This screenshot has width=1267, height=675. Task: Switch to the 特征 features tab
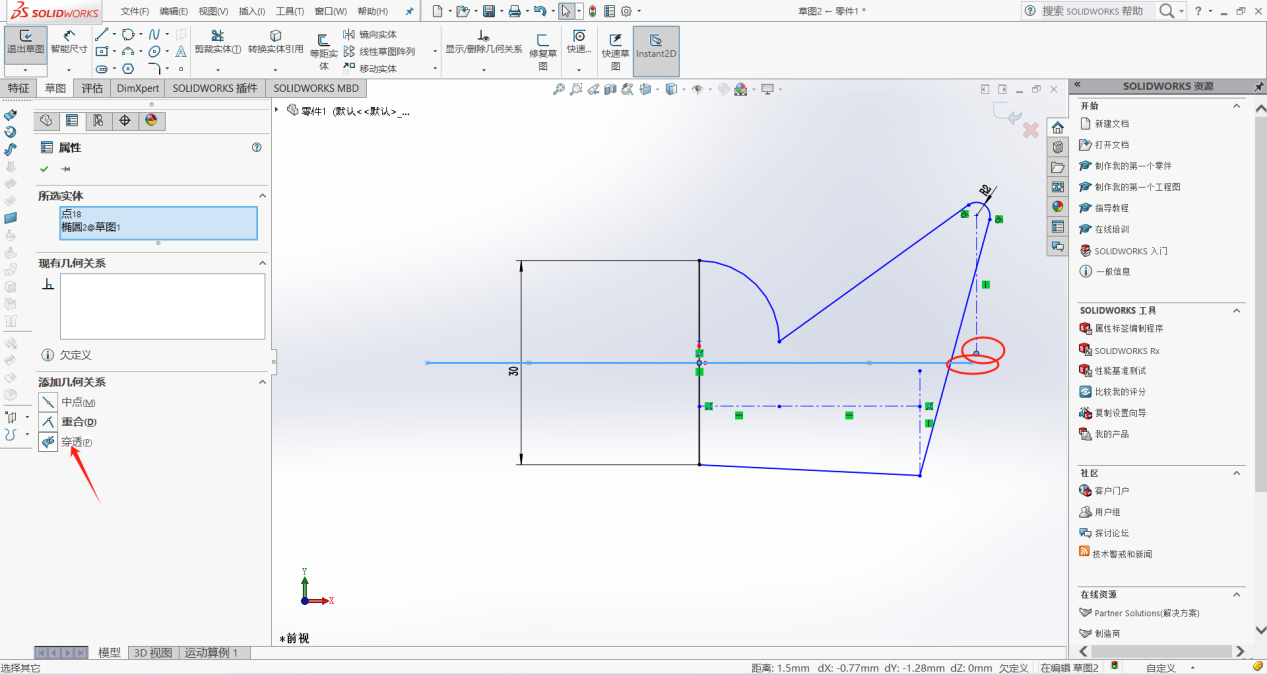pos(19,88)
